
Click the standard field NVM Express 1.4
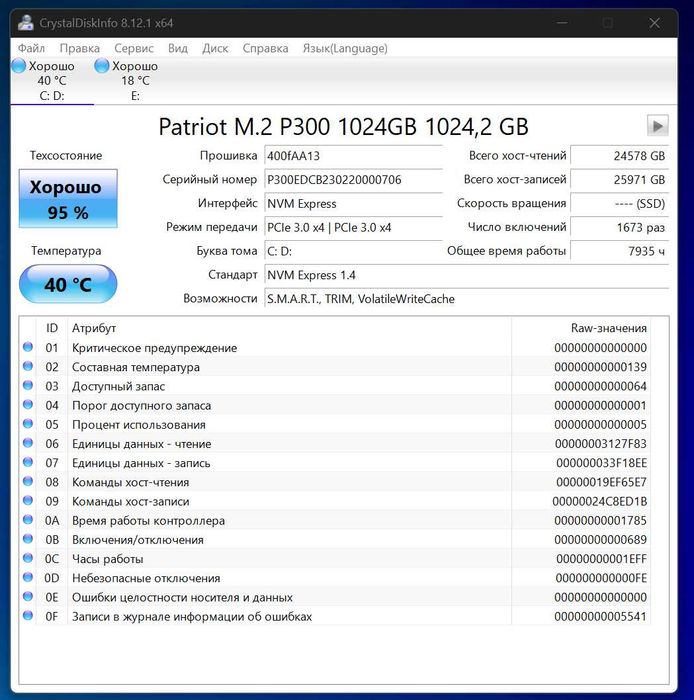466,275
